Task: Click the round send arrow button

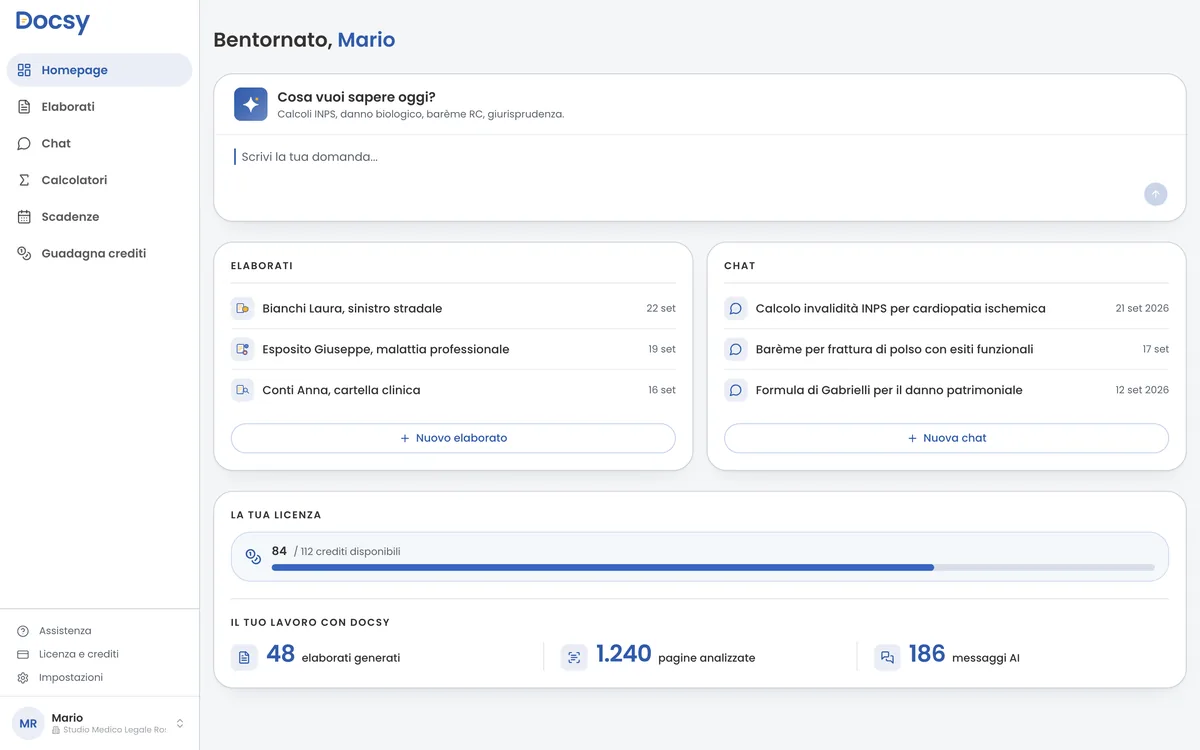Action: click(1156, 194)
